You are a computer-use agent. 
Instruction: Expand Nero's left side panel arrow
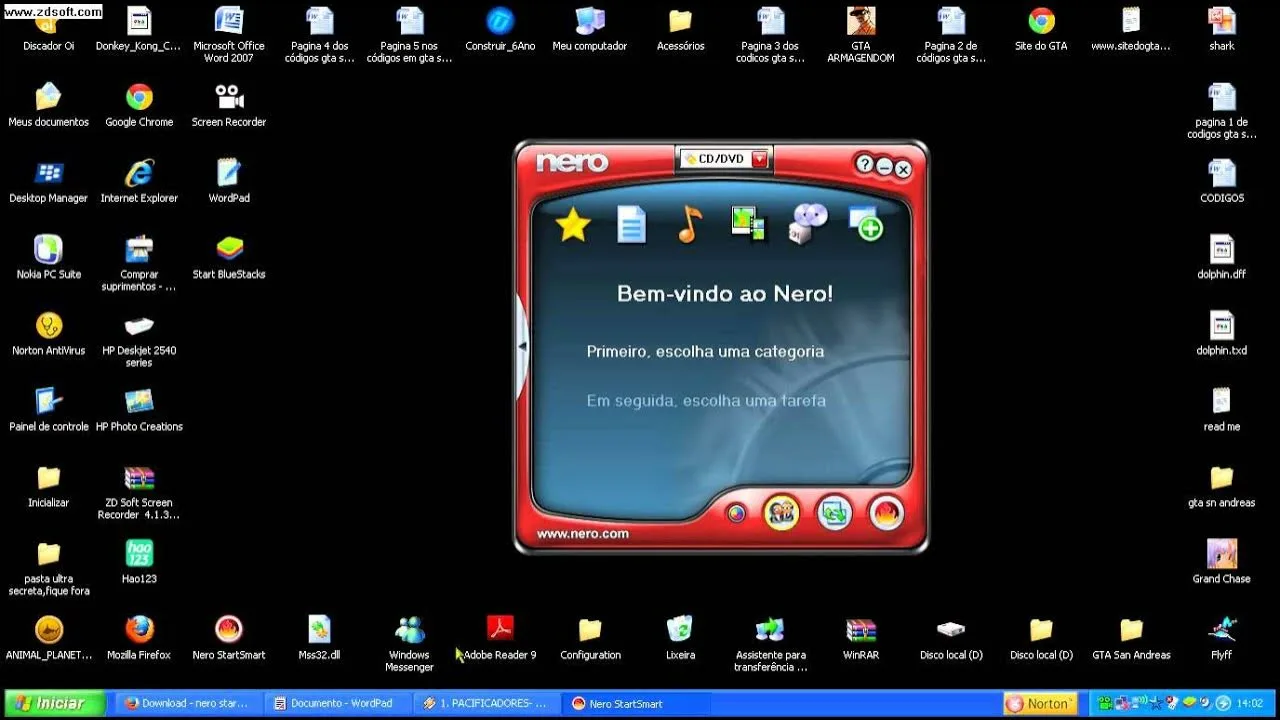522,345
